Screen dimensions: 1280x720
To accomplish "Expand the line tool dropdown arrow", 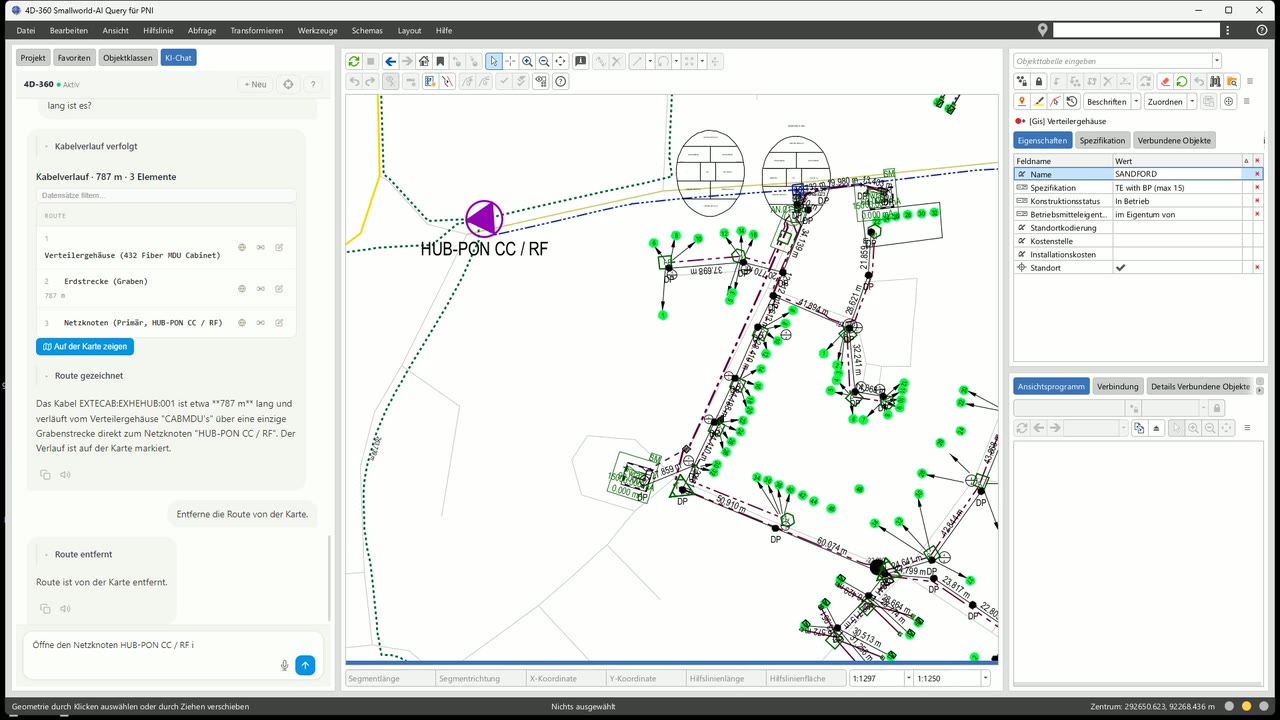I will pos(650,61).
